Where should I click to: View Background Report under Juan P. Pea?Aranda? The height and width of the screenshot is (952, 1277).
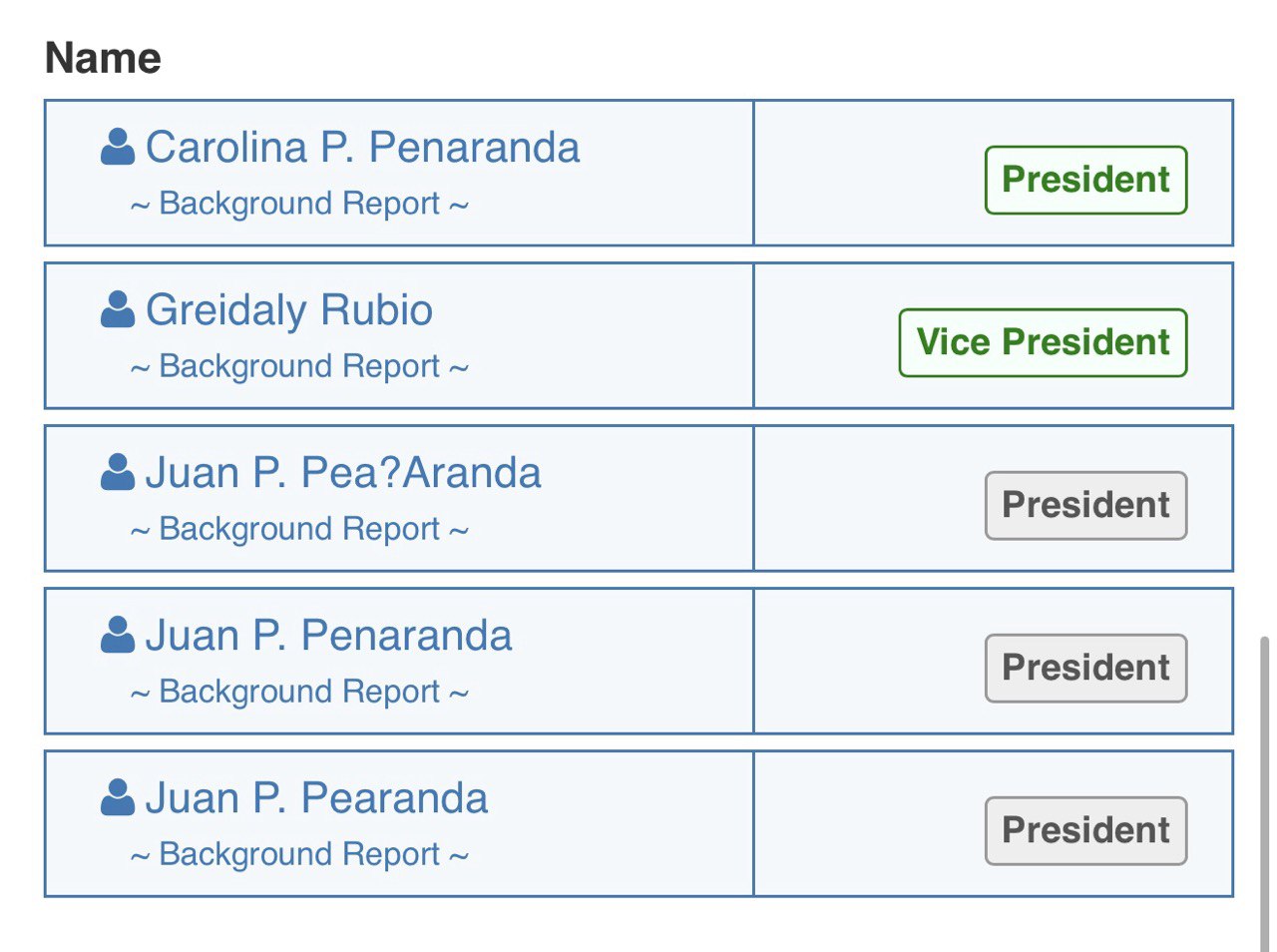pyautogui.click(x=299, y=529)
